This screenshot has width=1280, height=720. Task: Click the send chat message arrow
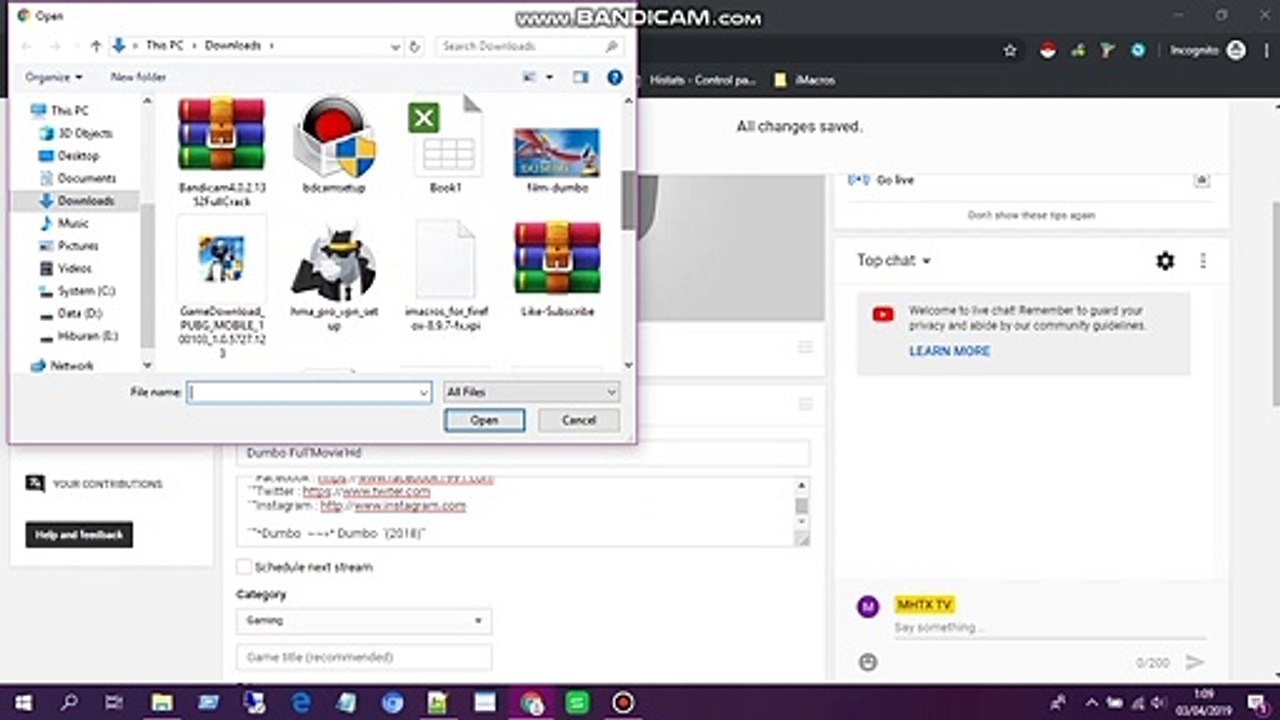1194,662
